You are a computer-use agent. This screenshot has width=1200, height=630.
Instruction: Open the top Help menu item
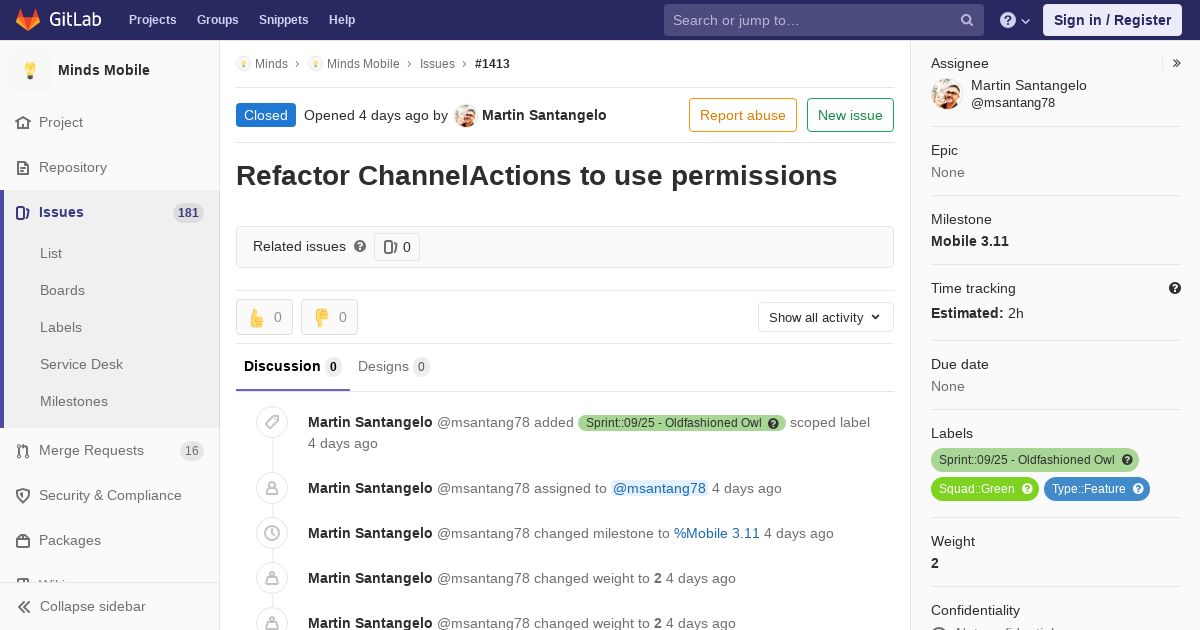342,20
